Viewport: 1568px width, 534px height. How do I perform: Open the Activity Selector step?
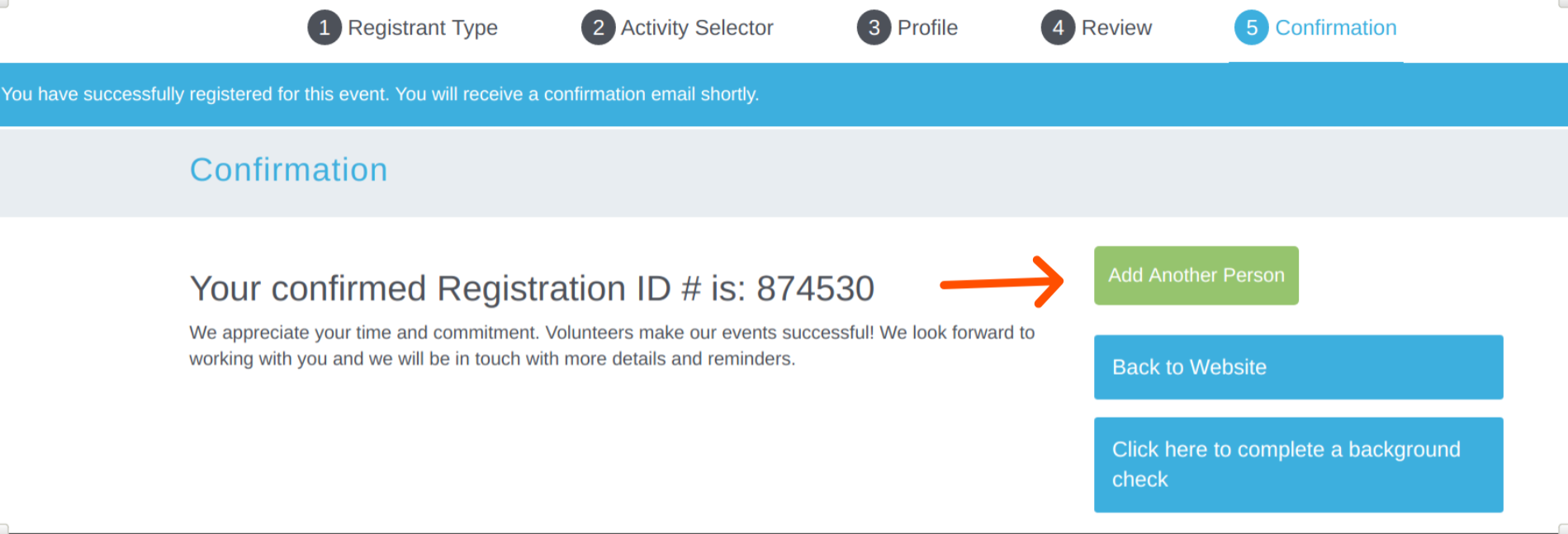coord(696,28)
